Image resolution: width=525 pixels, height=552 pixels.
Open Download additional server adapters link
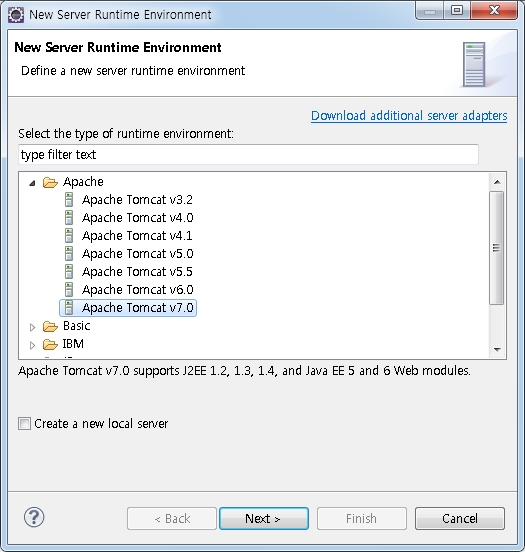(409, 115)
